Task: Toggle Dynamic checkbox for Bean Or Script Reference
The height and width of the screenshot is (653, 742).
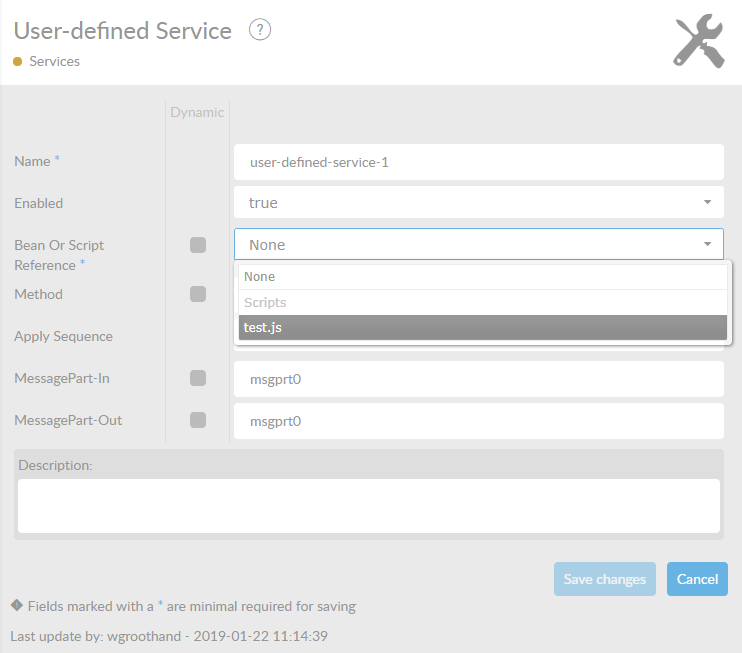Action: [x=198, y=245]
